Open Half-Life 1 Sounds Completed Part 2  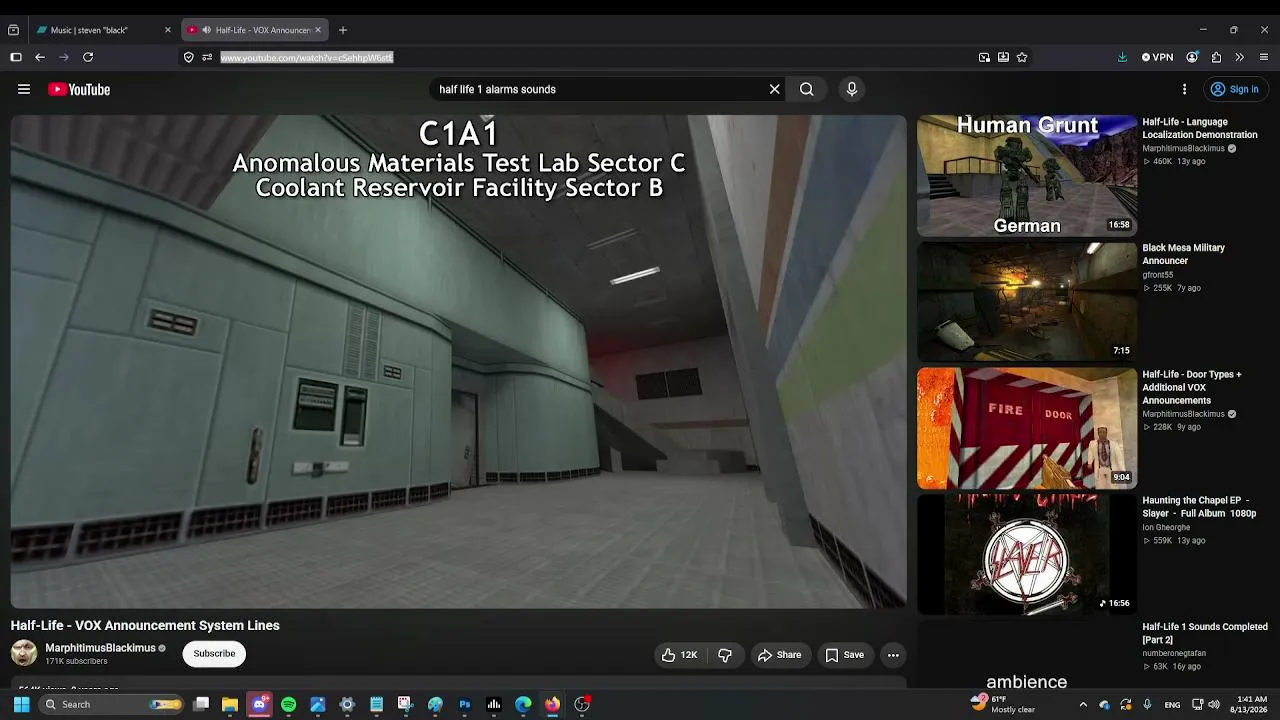1205,633
